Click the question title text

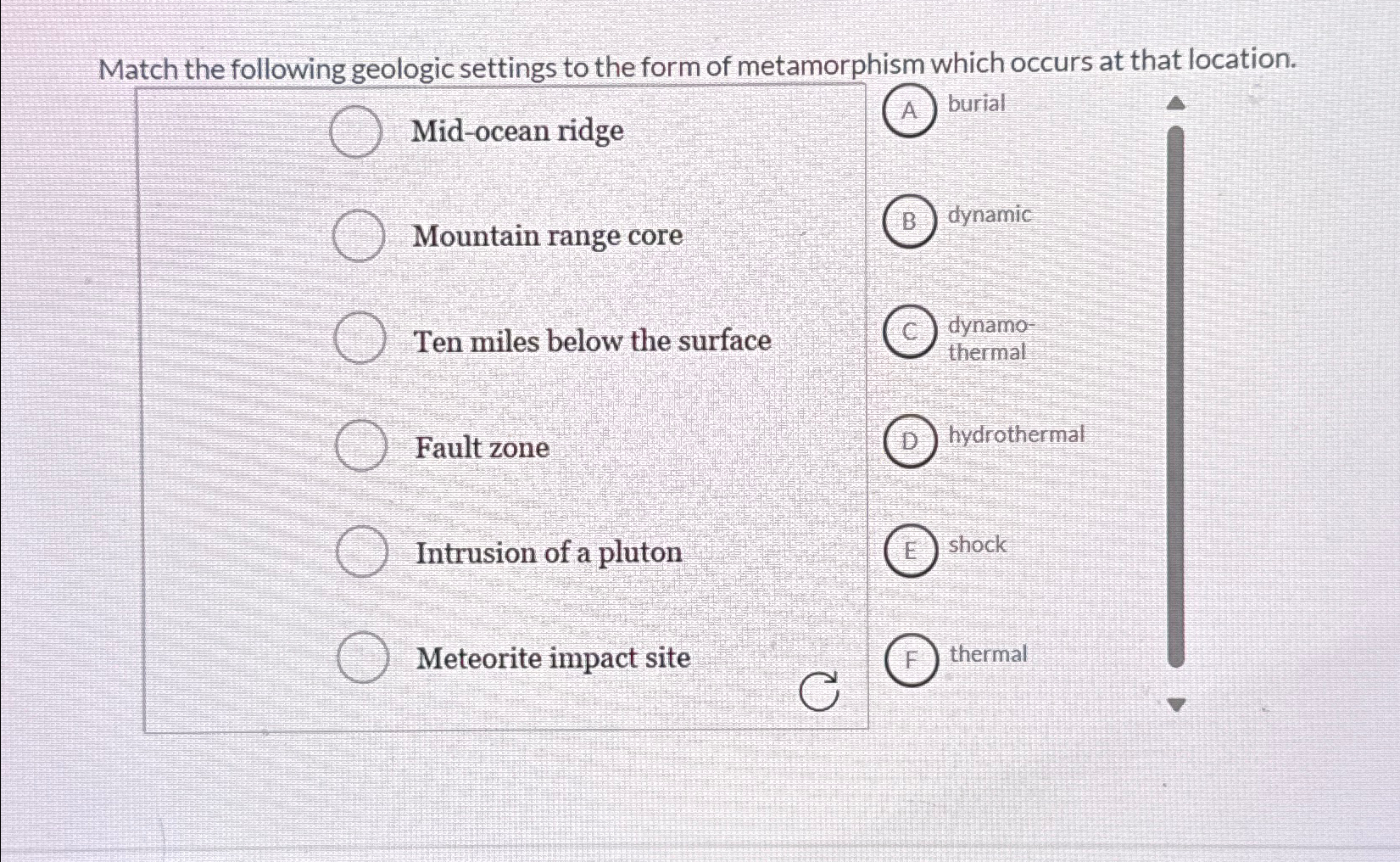pyautogui.click(x=697, y=61)
